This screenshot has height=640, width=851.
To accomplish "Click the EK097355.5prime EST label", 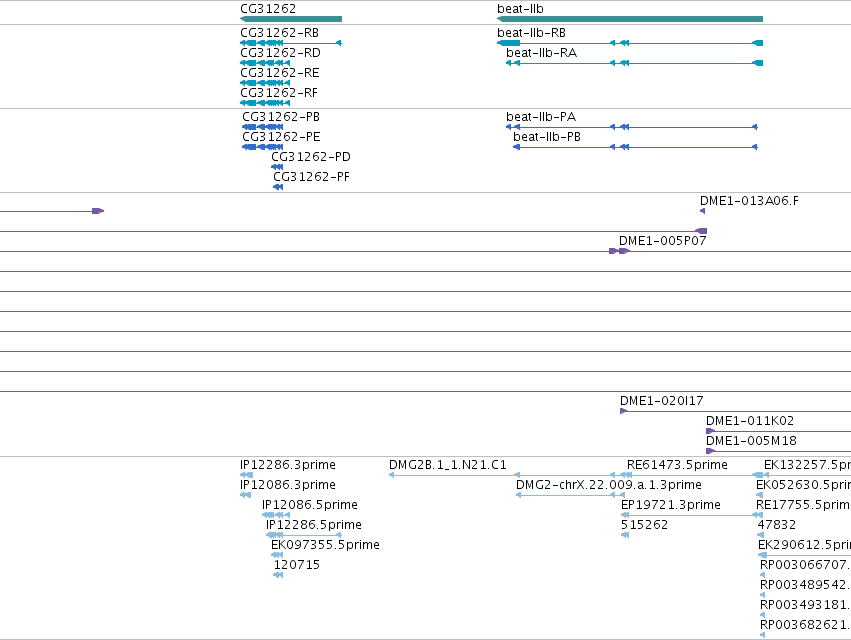I will coord(325,545).
